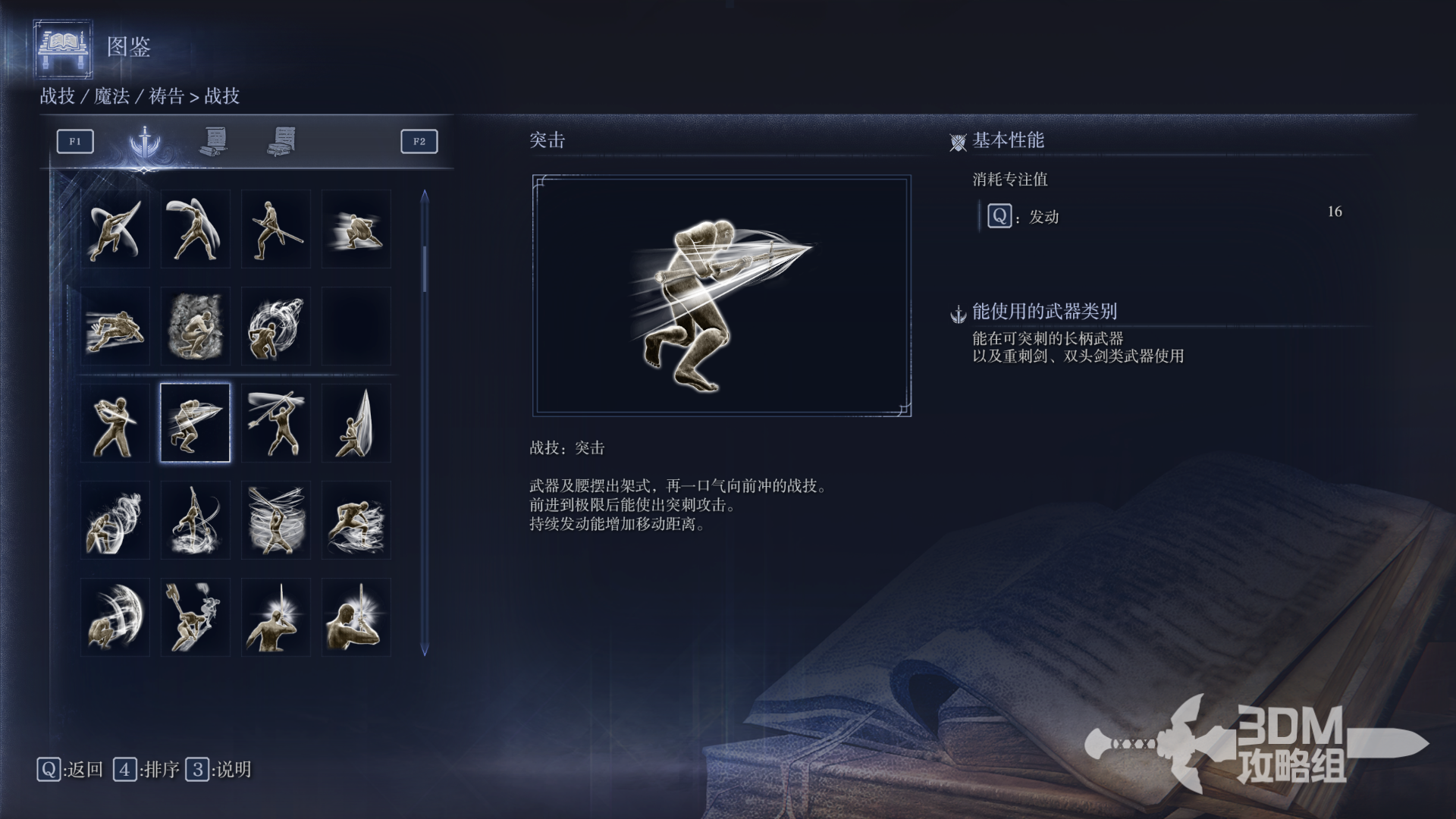Choose the axe-wielding figure with smoke icon
Image resolution: width=1456 pixels, height=819 pixels.
195,617
